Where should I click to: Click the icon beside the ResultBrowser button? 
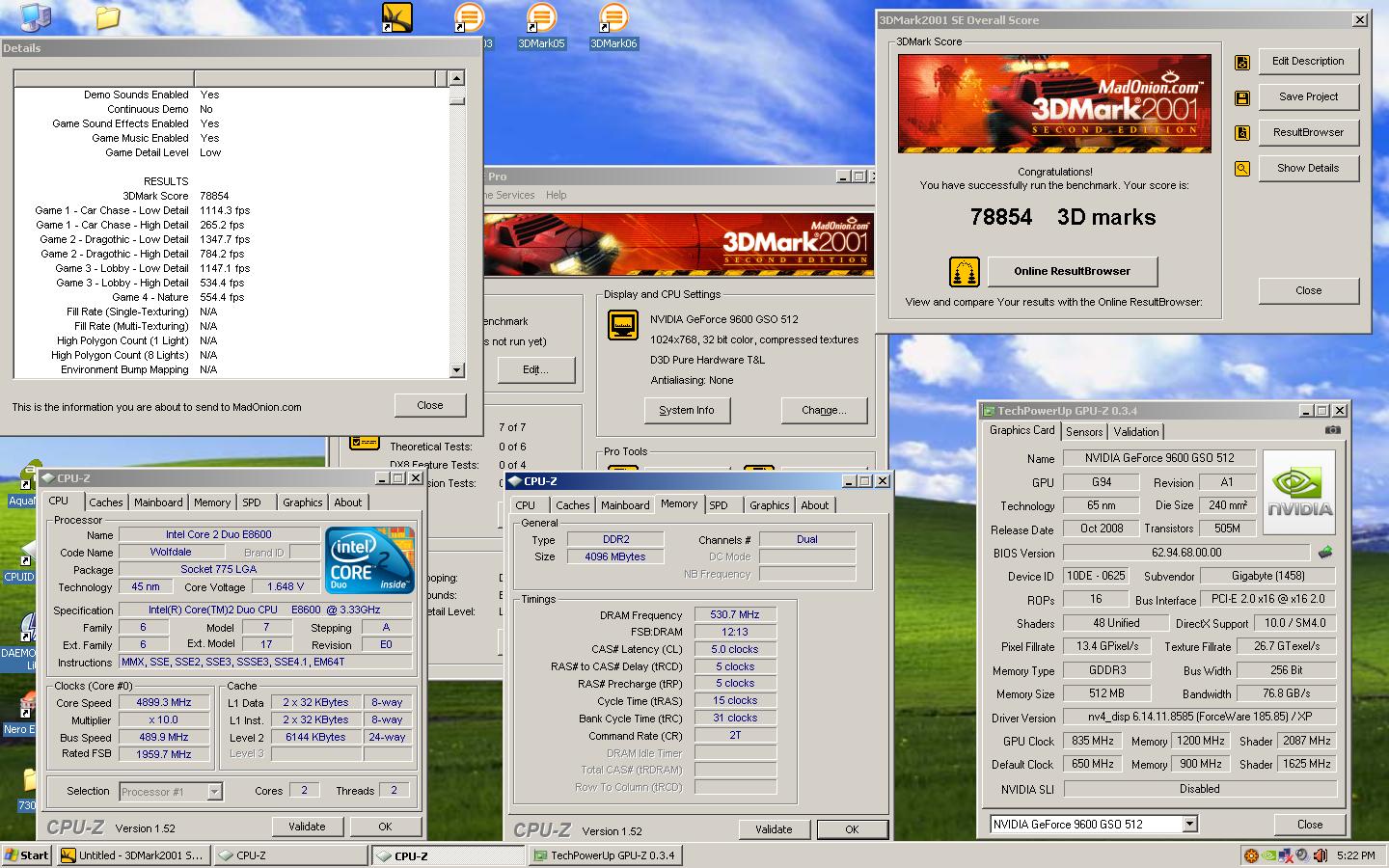tap(1242, 133)
